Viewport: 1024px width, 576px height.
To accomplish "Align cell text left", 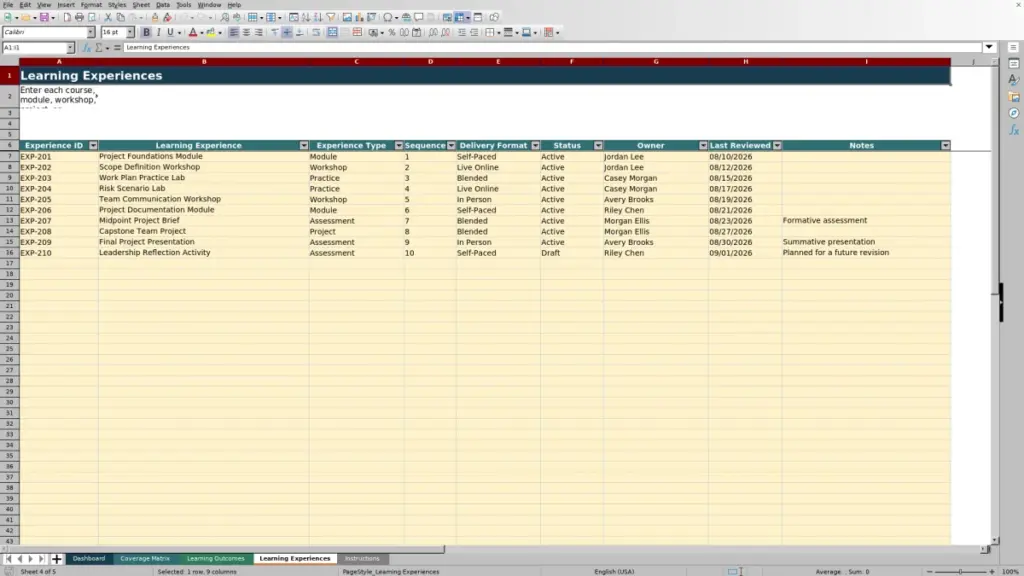I will click(234, 33).
